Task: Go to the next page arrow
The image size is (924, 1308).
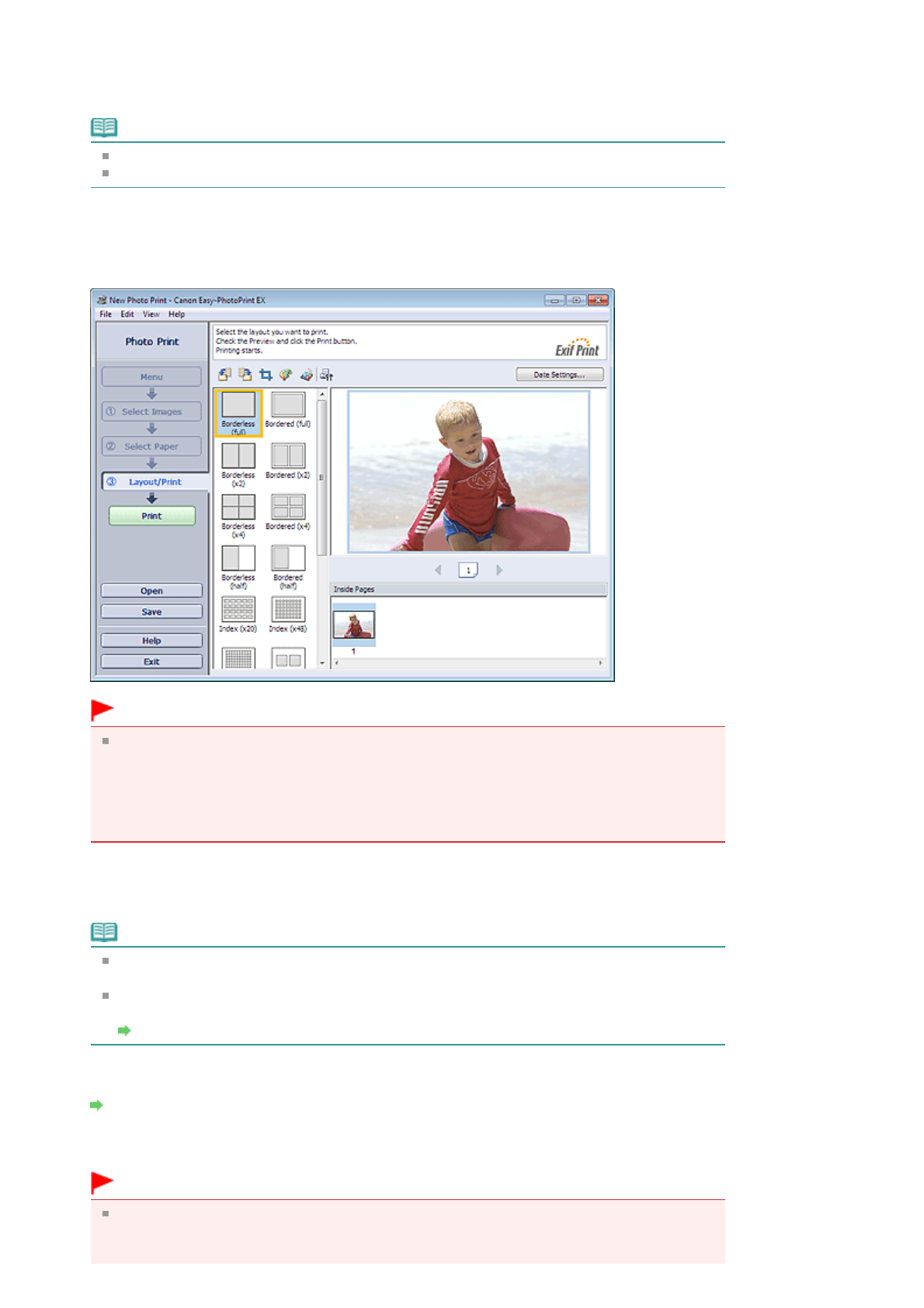Action: [x=499, y=570]
